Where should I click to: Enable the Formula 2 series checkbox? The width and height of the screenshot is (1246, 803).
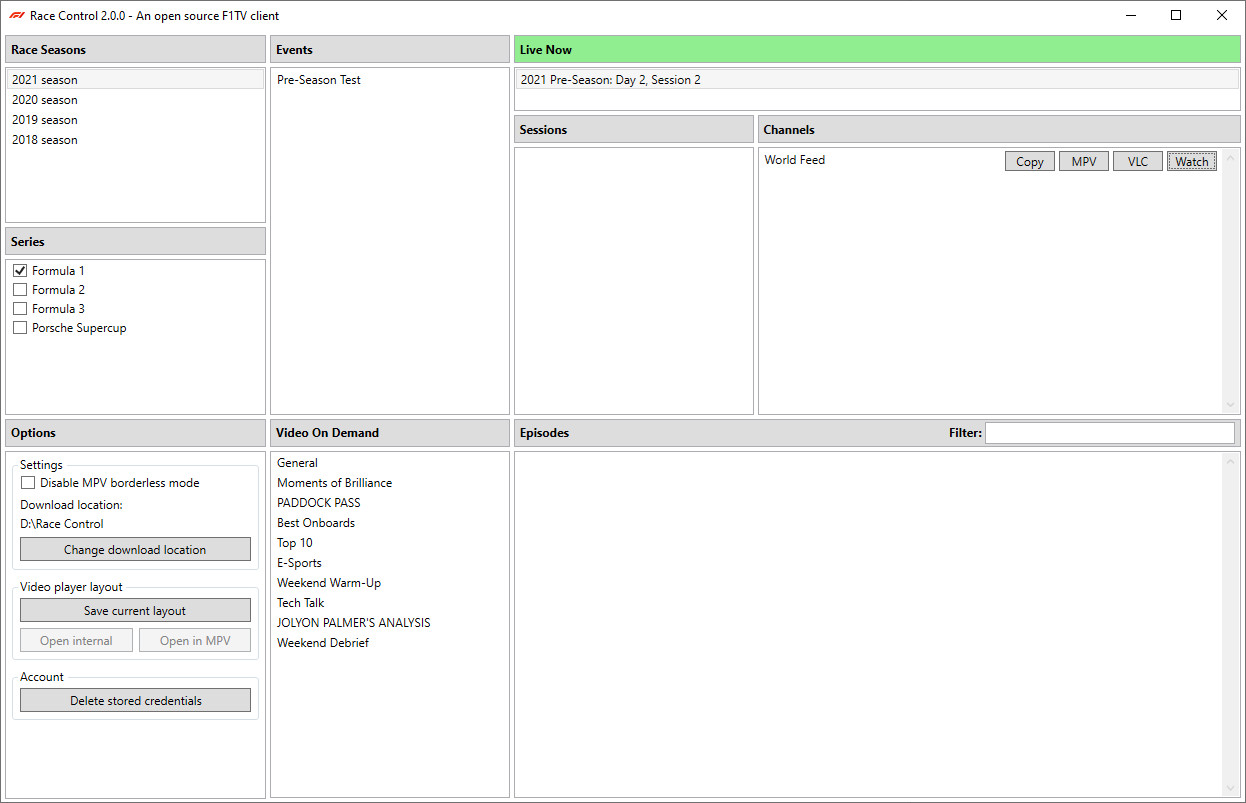point(20,290)
